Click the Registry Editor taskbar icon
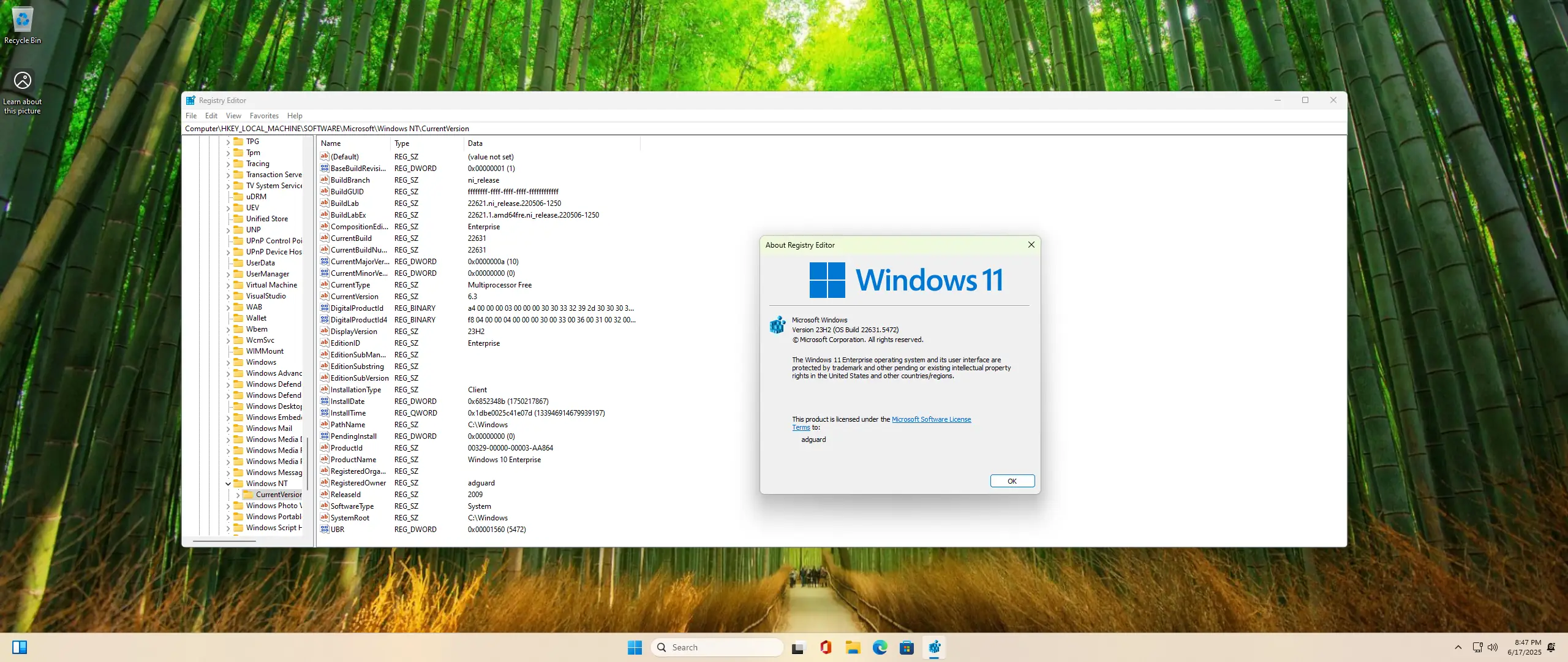This screenshot has height=662, width=1568. pos(934,647)
